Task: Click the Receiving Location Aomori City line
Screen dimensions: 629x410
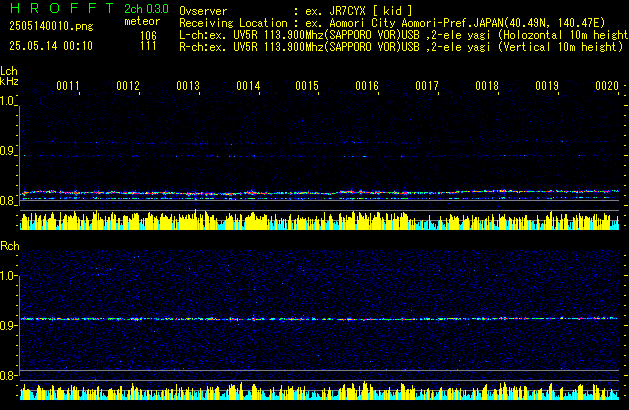Action: click(x=392, y=23)
